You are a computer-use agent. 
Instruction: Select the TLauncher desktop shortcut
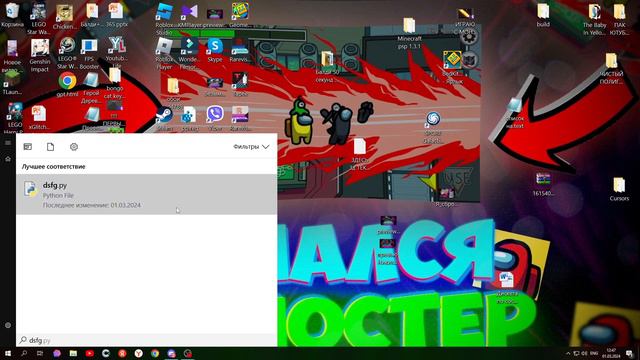point(12,83)
